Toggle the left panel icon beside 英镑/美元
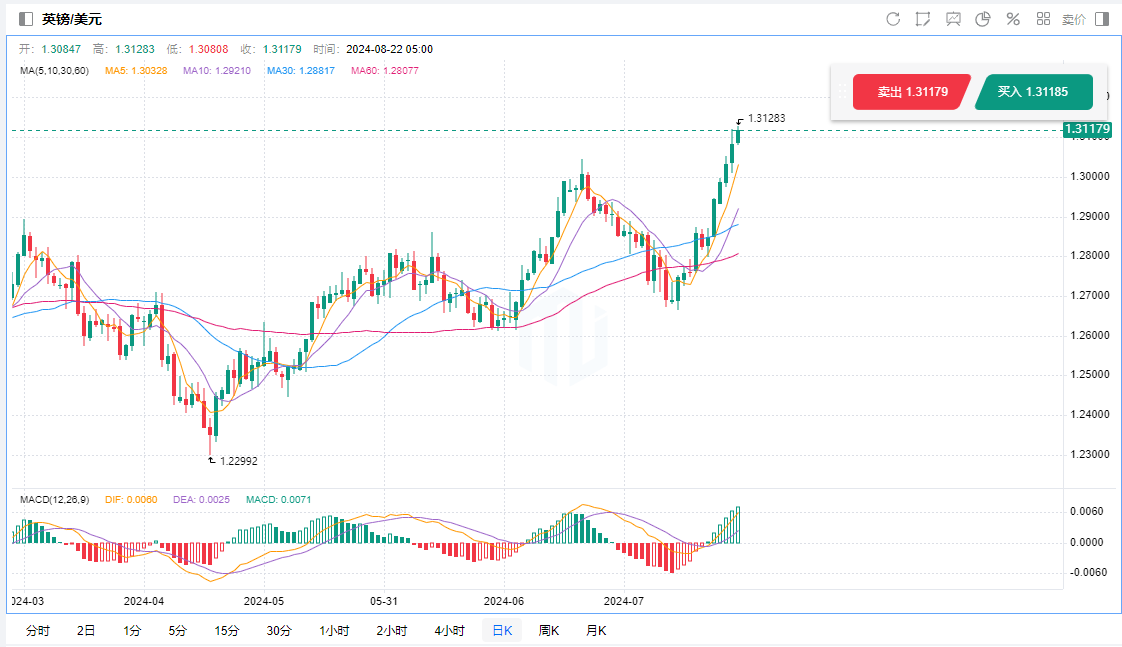Viewport: 1122px width, 647px height. click(26, 19)
